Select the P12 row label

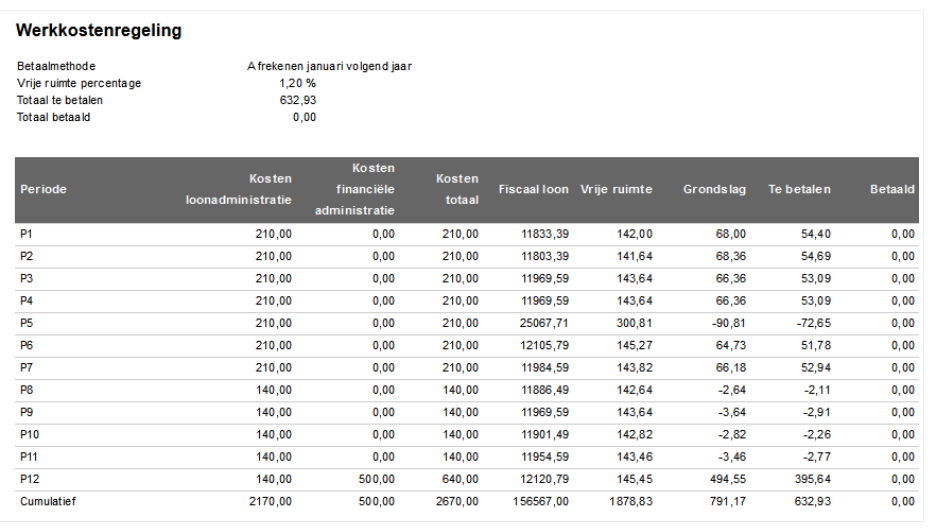tap(30, 479)
